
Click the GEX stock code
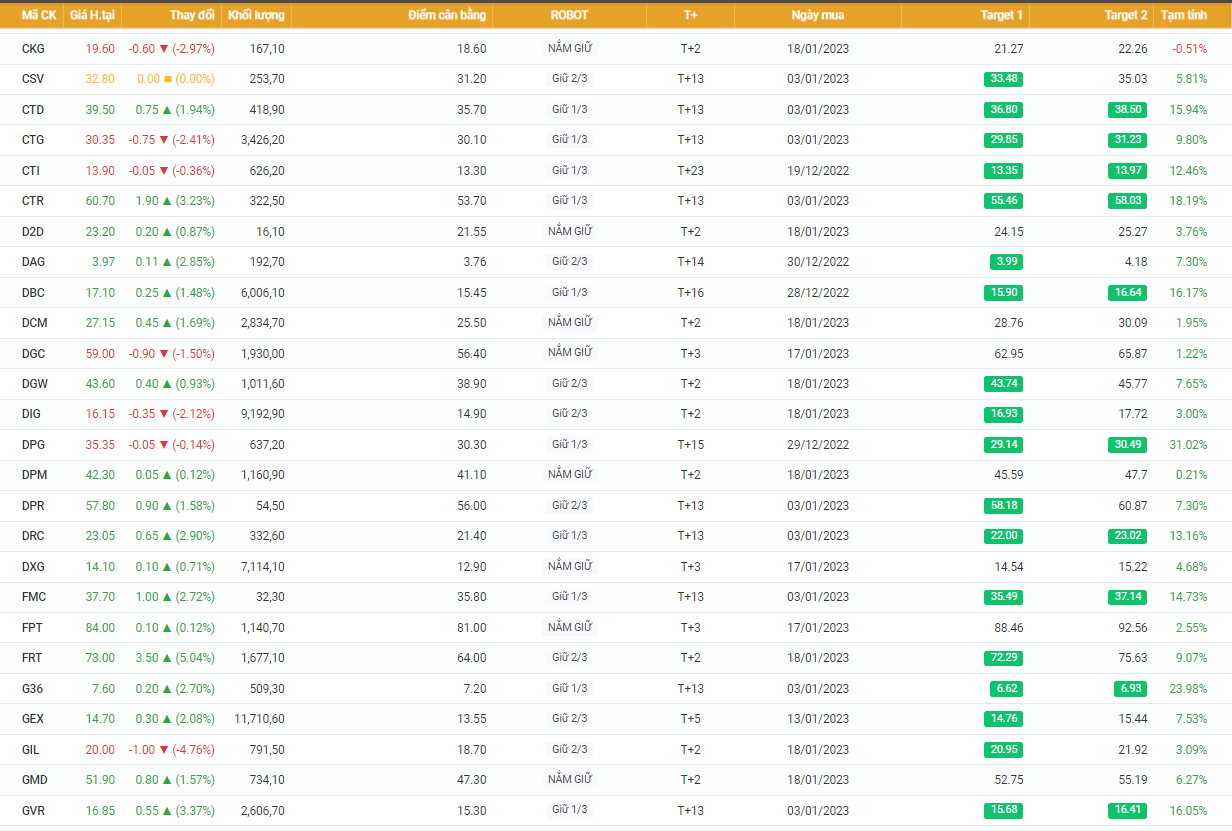click(33, 719)
